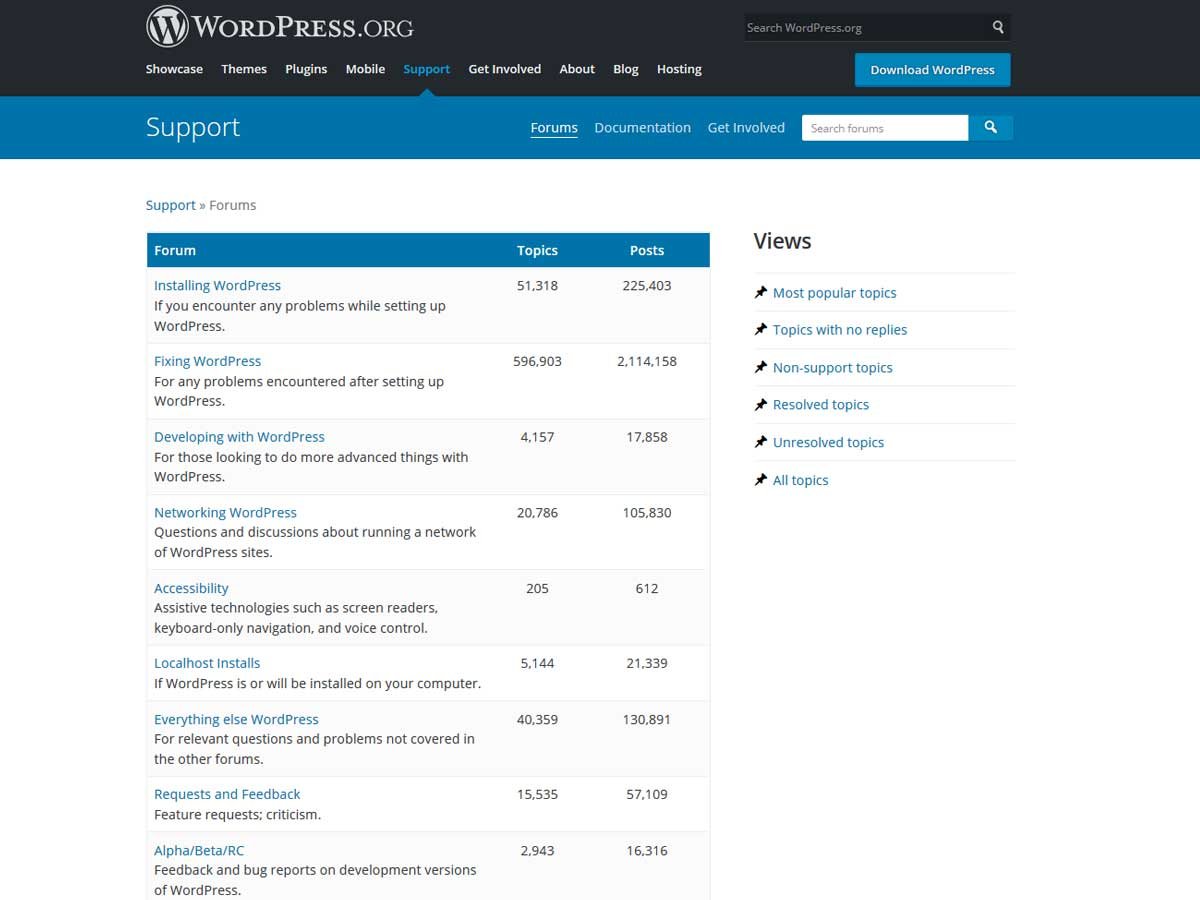The height and width of the screenshot is (900, 1200).
Task: Open the Plugins menu item
Action: coord(306,69)
